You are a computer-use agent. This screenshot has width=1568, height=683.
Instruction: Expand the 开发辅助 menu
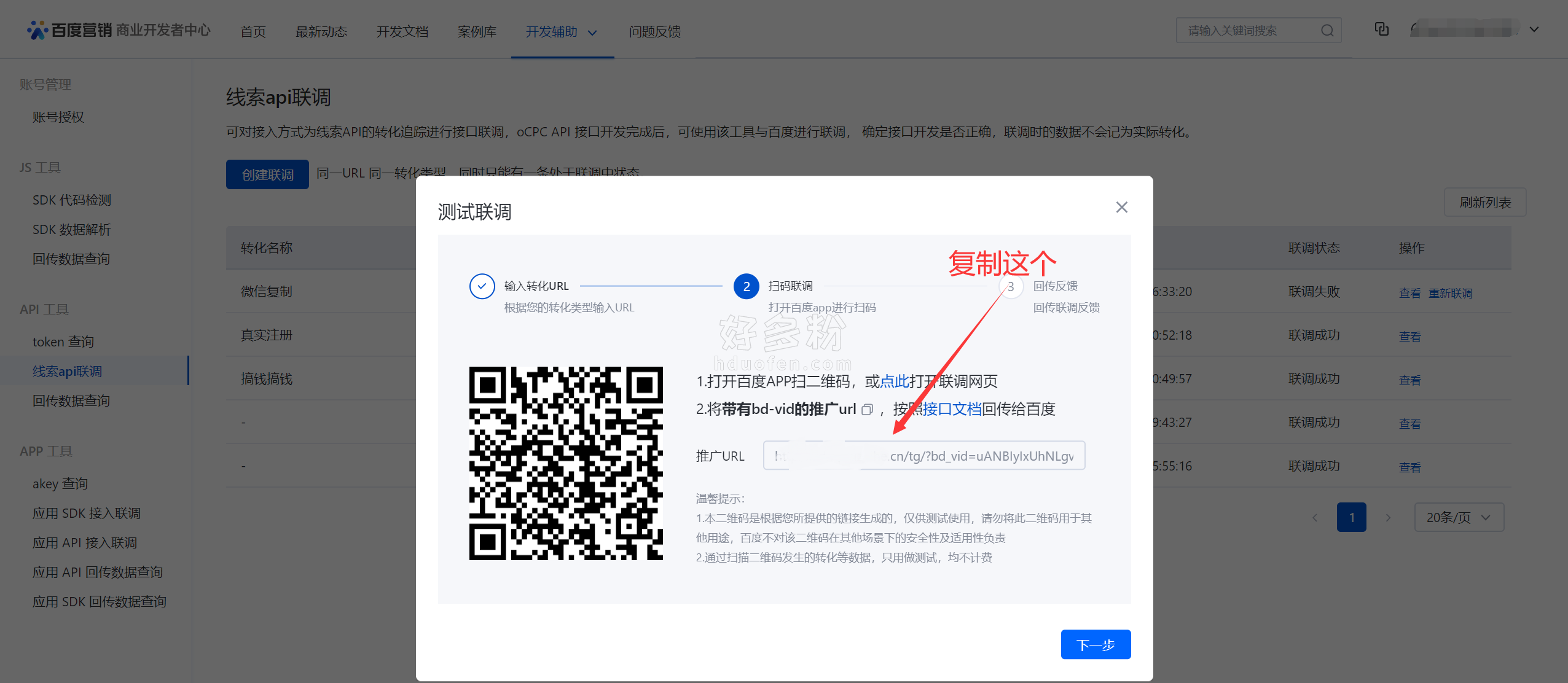[562, 32]
